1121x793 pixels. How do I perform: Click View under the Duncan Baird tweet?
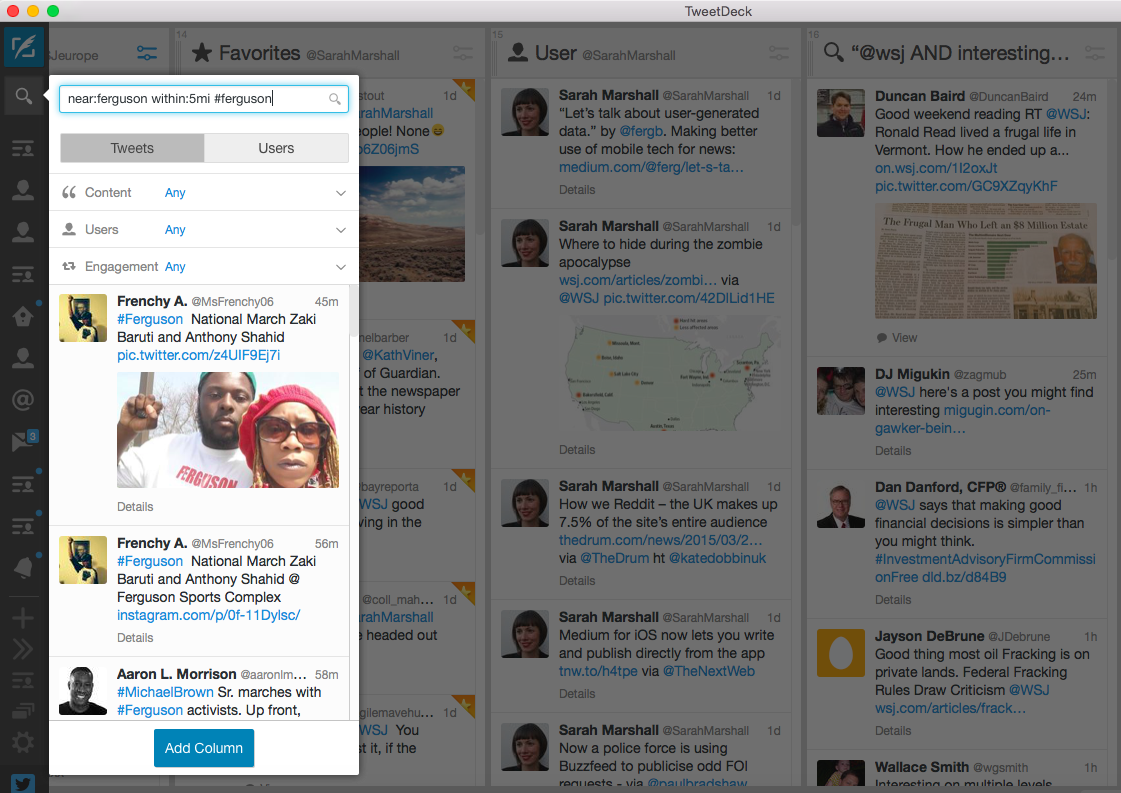click(x=904, y=338)
